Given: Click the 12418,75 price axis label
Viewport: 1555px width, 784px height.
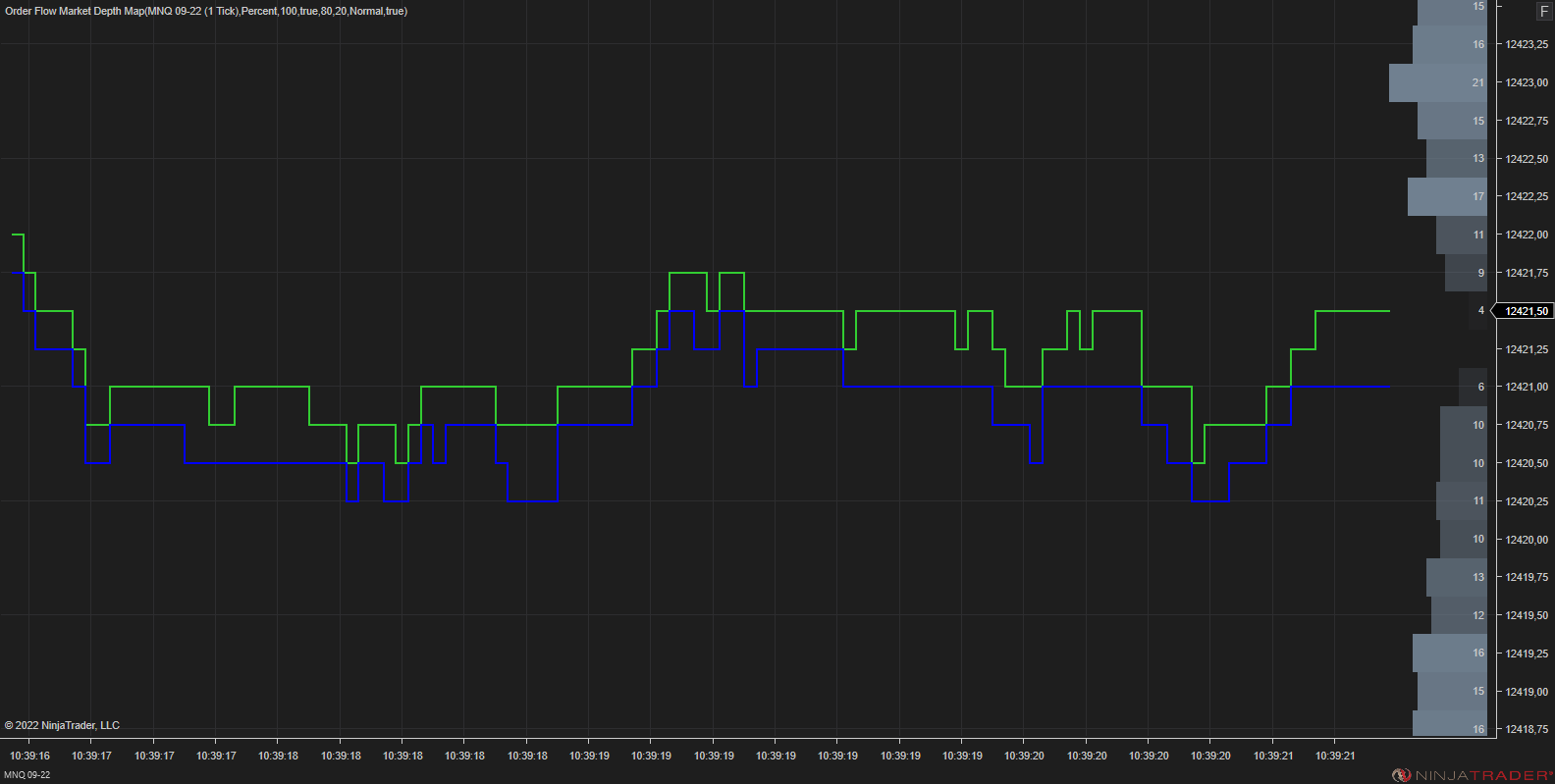Looking at the screenshot, I should click(1527, 729).
